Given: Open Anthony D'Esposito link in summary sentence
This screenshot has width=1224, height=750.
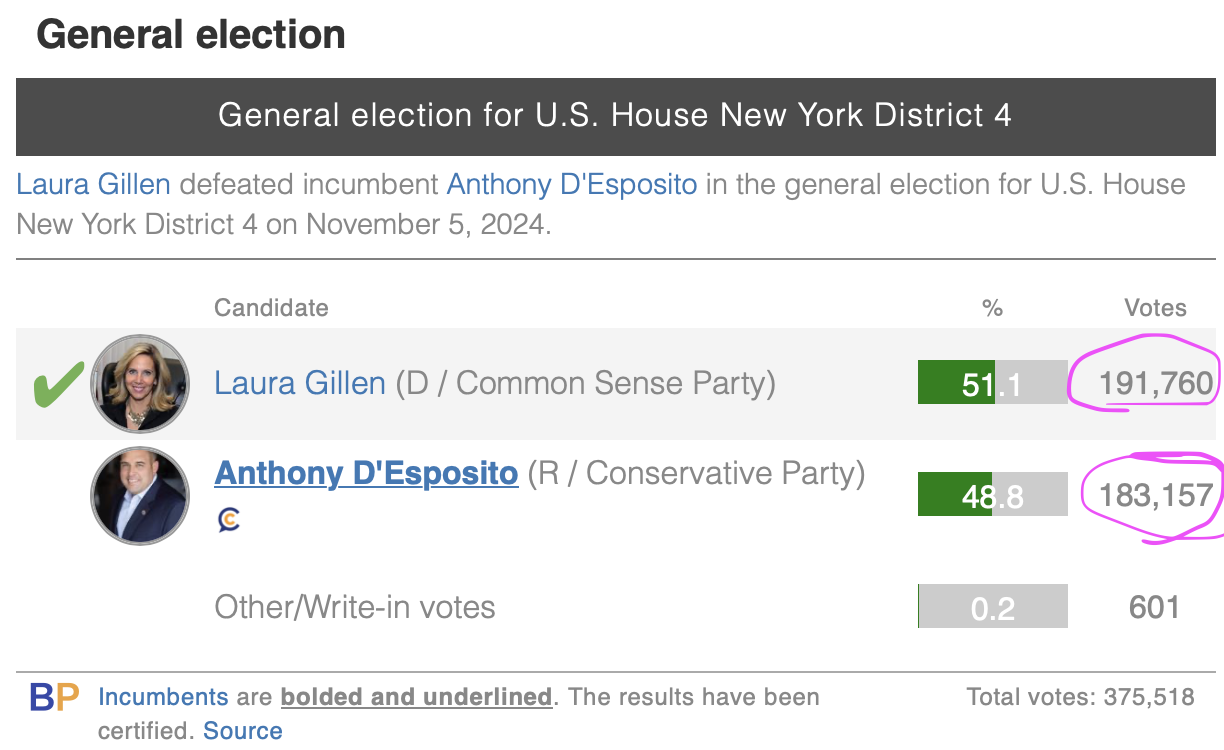Looking at the screenshot, I should coord(575,185).
